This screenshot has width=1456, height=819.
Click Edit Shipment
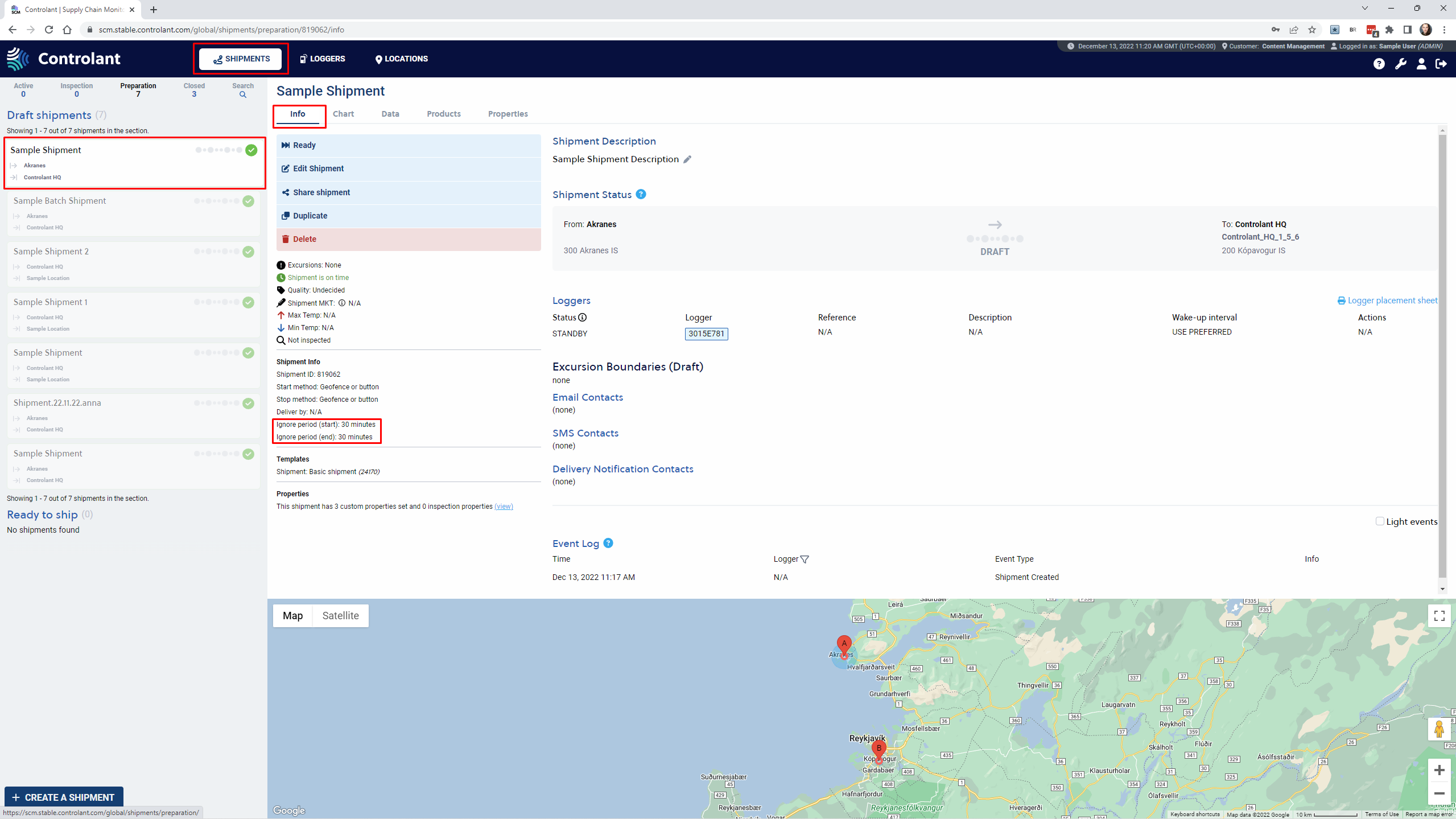[x=409, y=168]
